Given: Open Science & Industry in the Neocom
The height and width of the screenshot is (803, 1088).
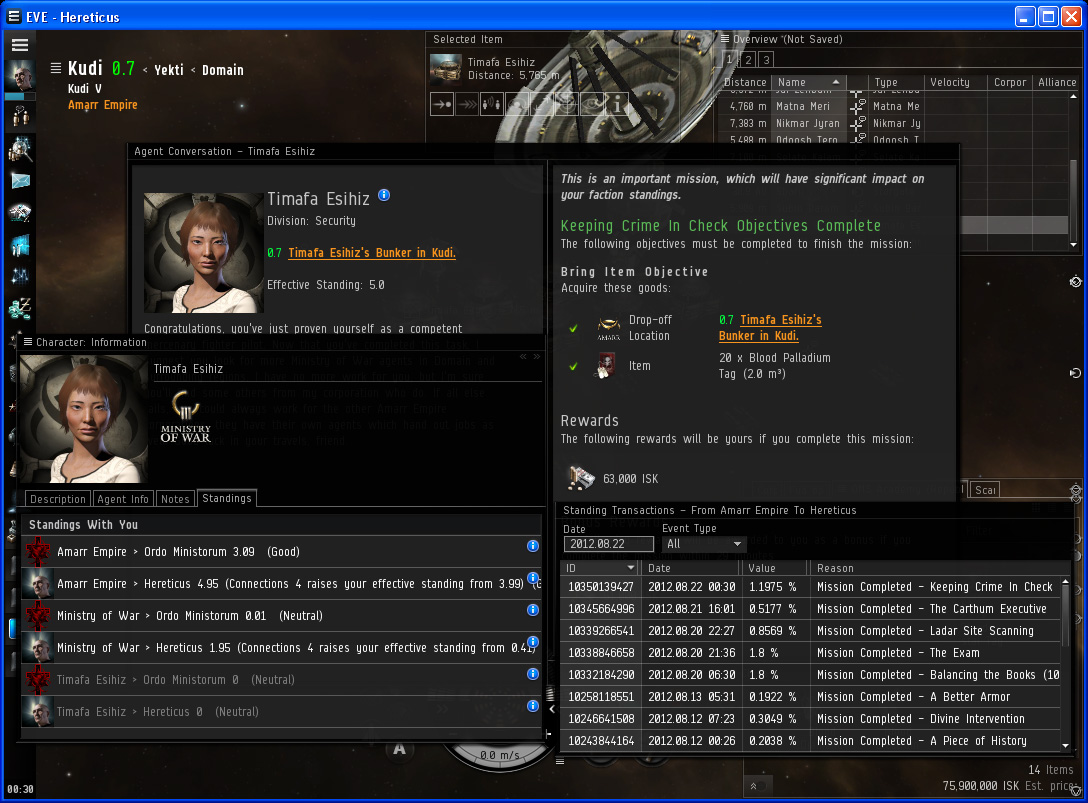Looking at the screenshot, I should [x=20, y=276].
